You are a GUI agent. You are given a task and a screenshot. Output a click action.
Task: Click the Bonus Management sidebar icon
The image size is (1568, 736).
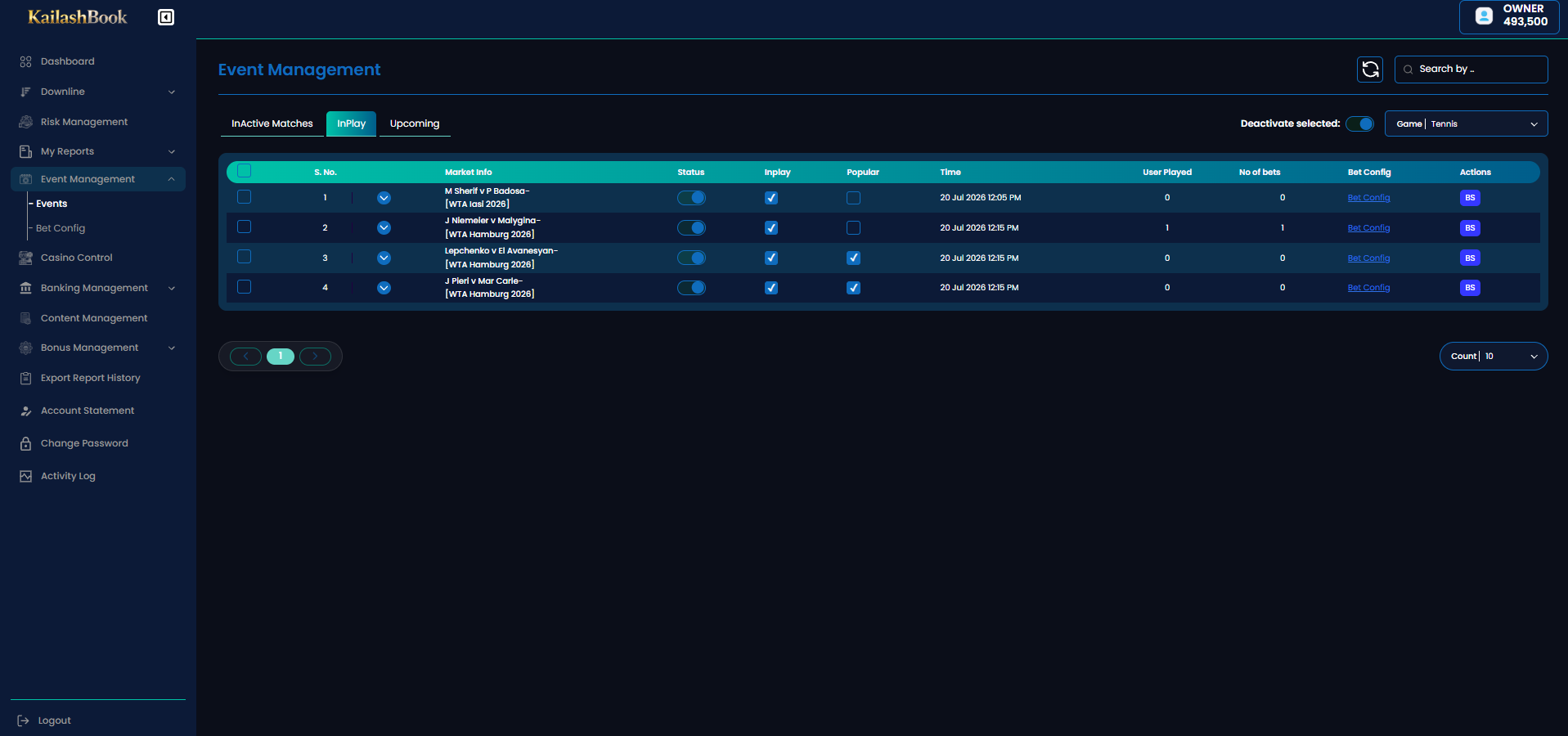click(25, 348)
